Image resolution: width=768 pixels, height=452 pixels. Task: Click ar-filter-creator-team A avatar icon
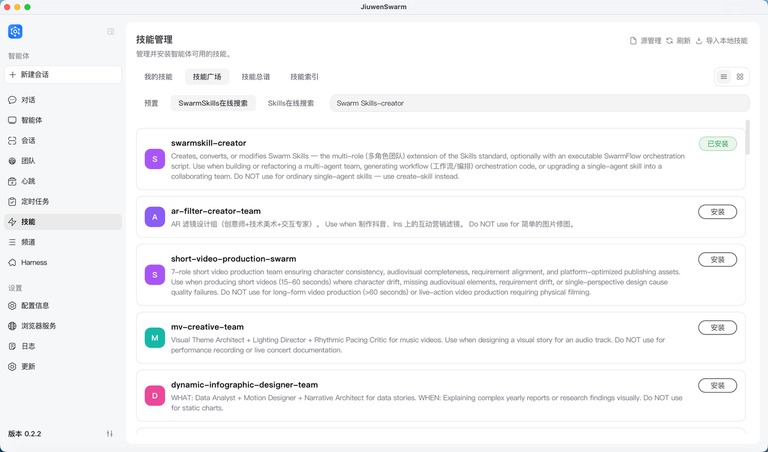coord(155,217)
